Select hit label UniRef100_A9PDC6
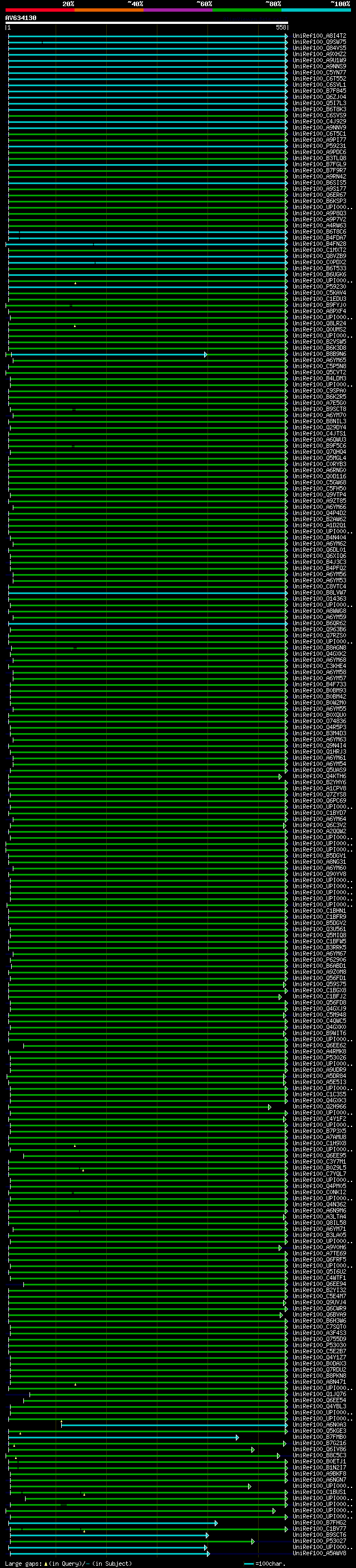Screen dimensions: 356x1568 pyautogui.click(x=319, y=152)
